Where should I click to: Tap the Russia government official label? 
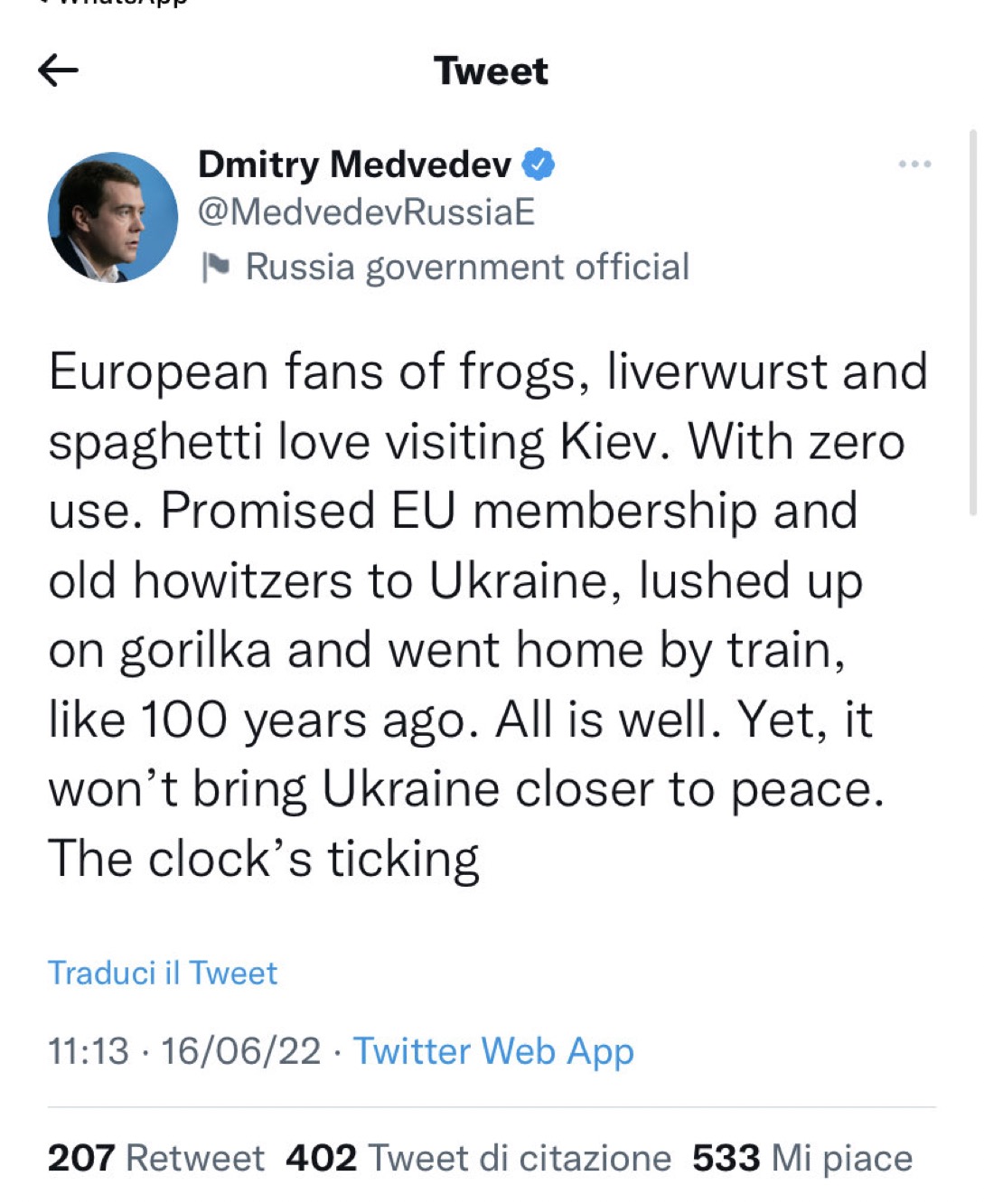point(467,267)
